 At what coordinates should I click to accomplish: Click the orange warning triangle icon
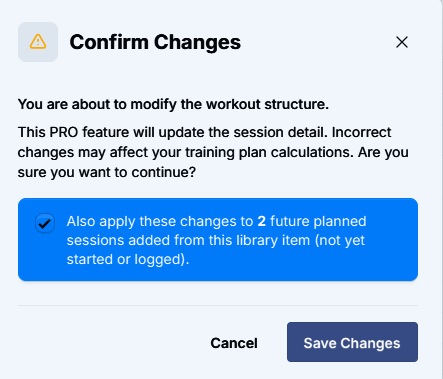[38, 42]
